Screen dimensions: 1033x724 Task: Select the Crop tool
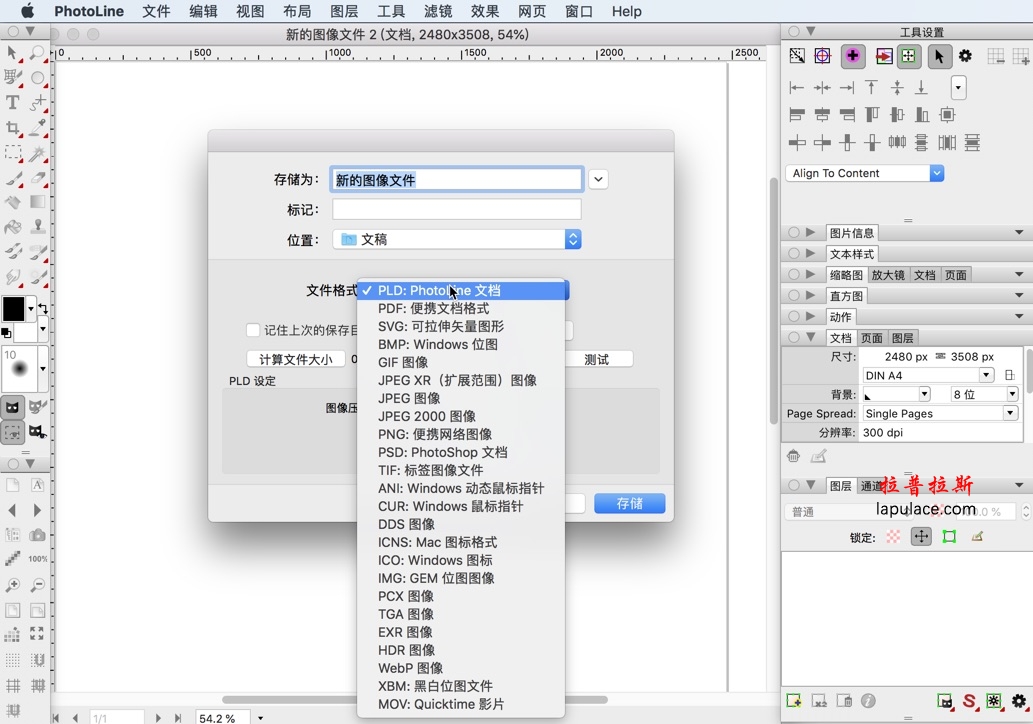[x=12, y=128]
